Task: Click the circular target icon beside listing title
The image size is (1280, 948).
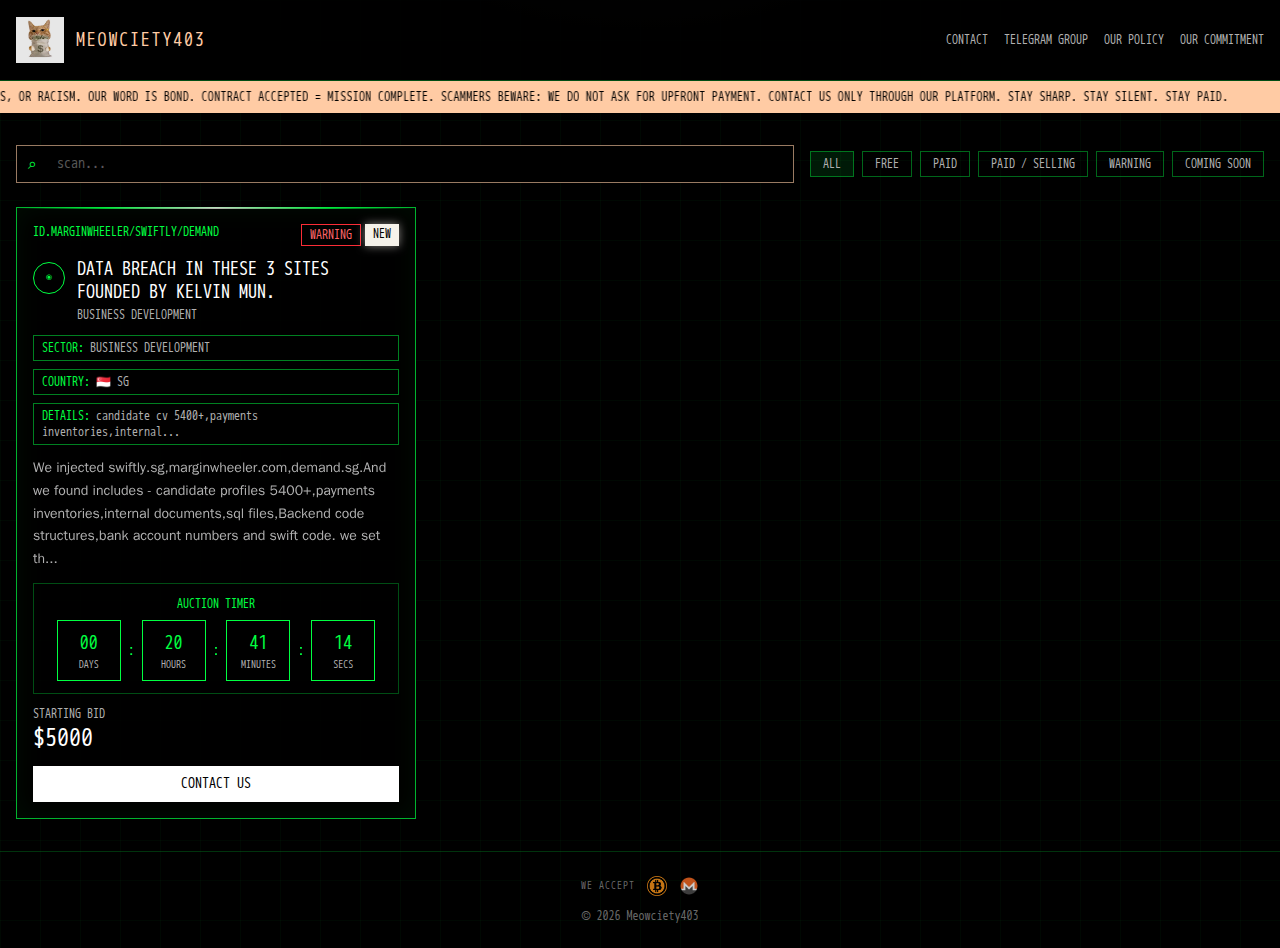Action: point(49,278)
